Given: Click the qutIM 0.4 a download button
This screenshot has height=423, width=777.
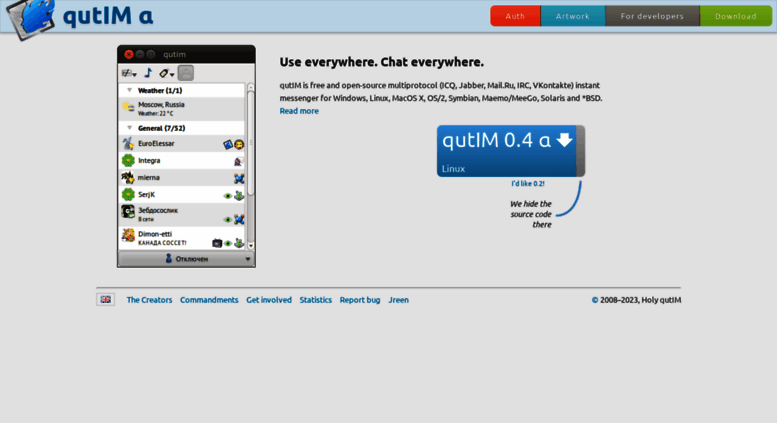Looking at the screenshot, I should click(506, 151).
